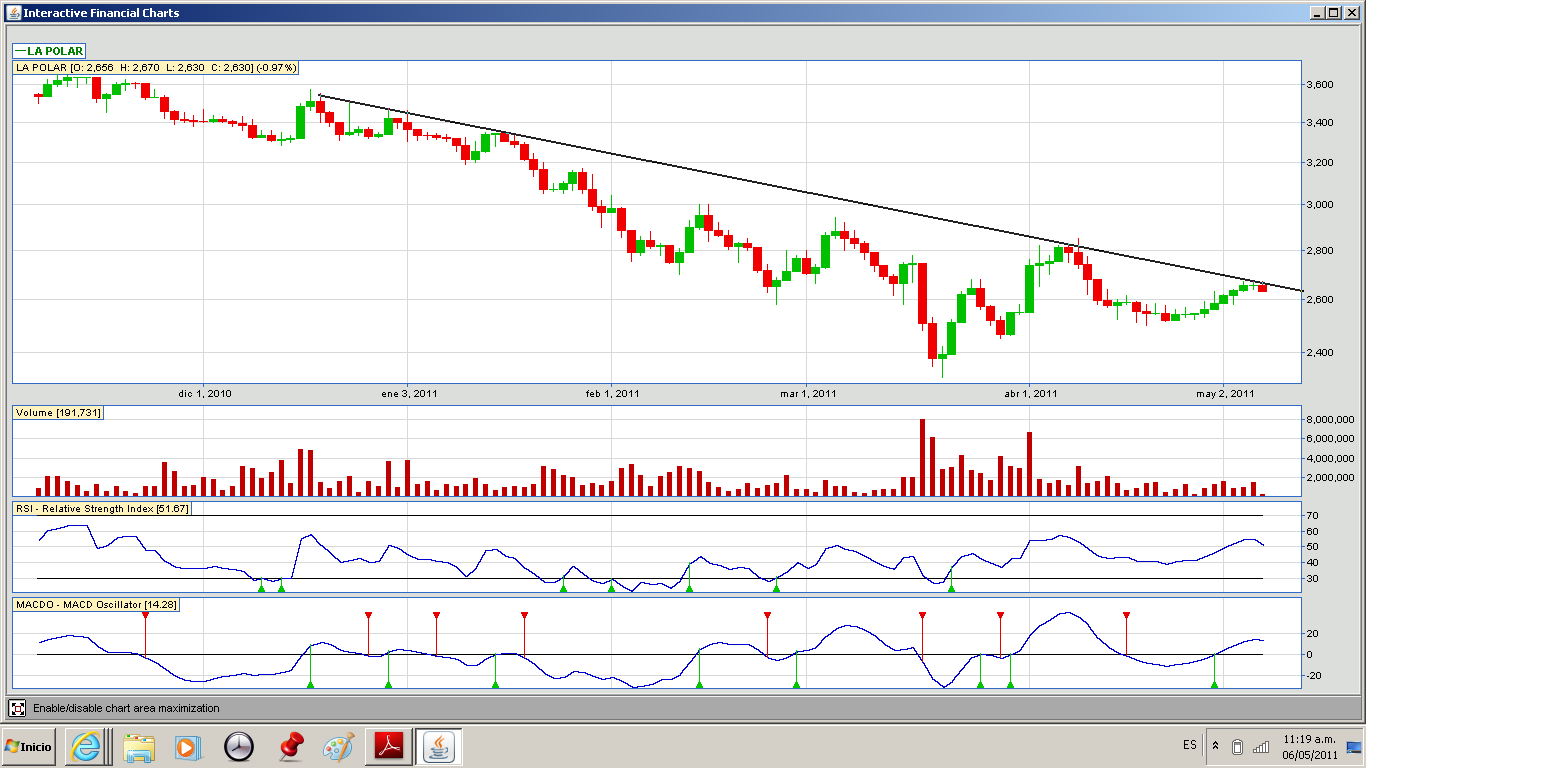
Task: Click the red pushpin taskbar icon
Action: tap(291, 746)
